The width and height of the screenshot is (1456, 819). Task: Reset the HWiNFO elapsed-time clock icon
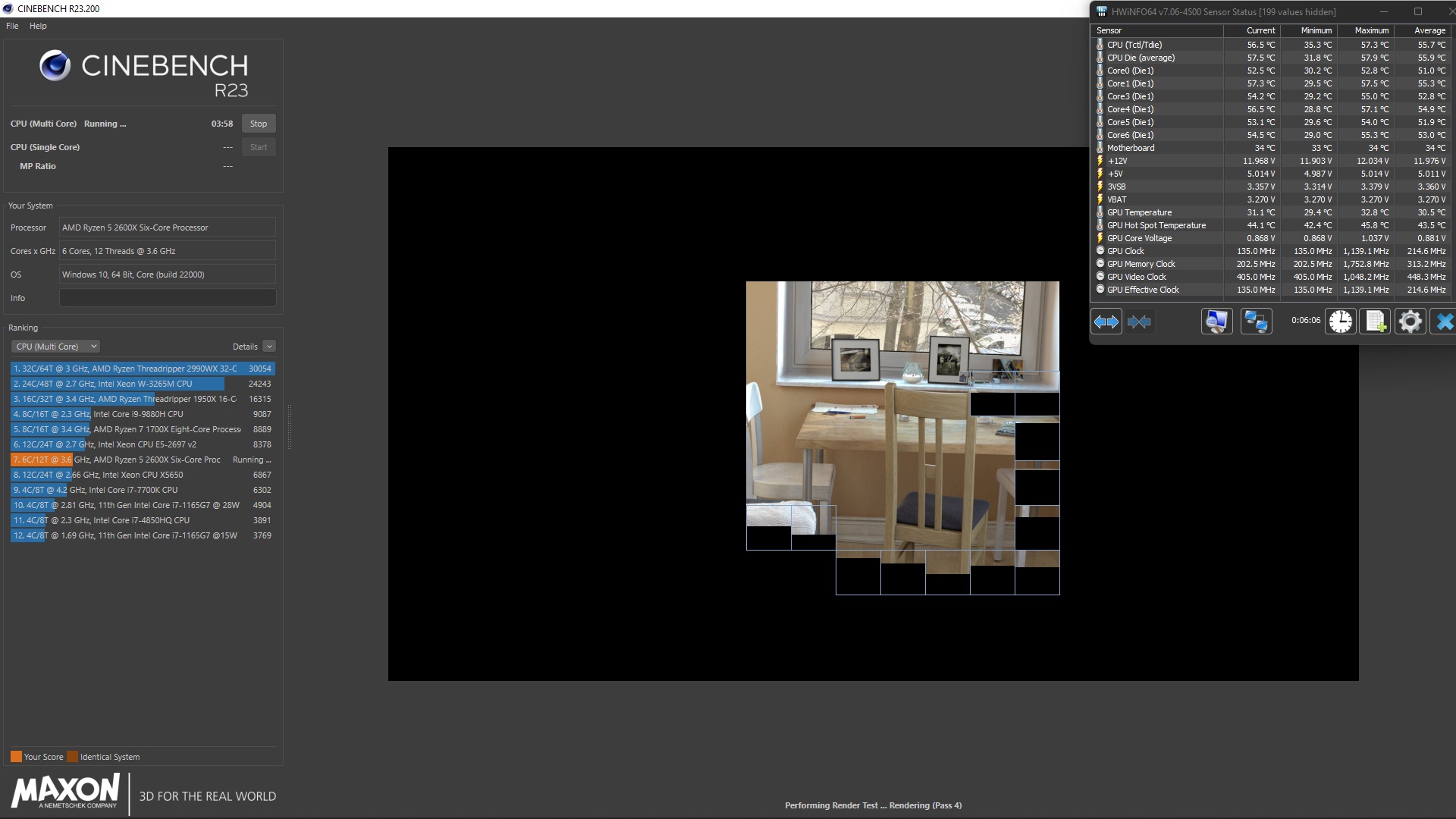(1341, 322)
